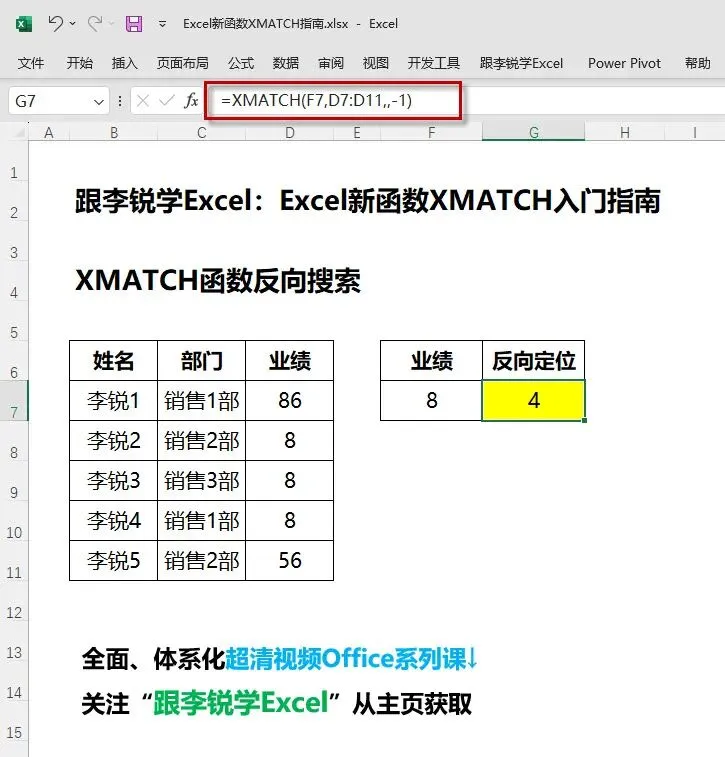Select column B header
The width and height of the screenshot is (725, 757).
pos(114,132)
